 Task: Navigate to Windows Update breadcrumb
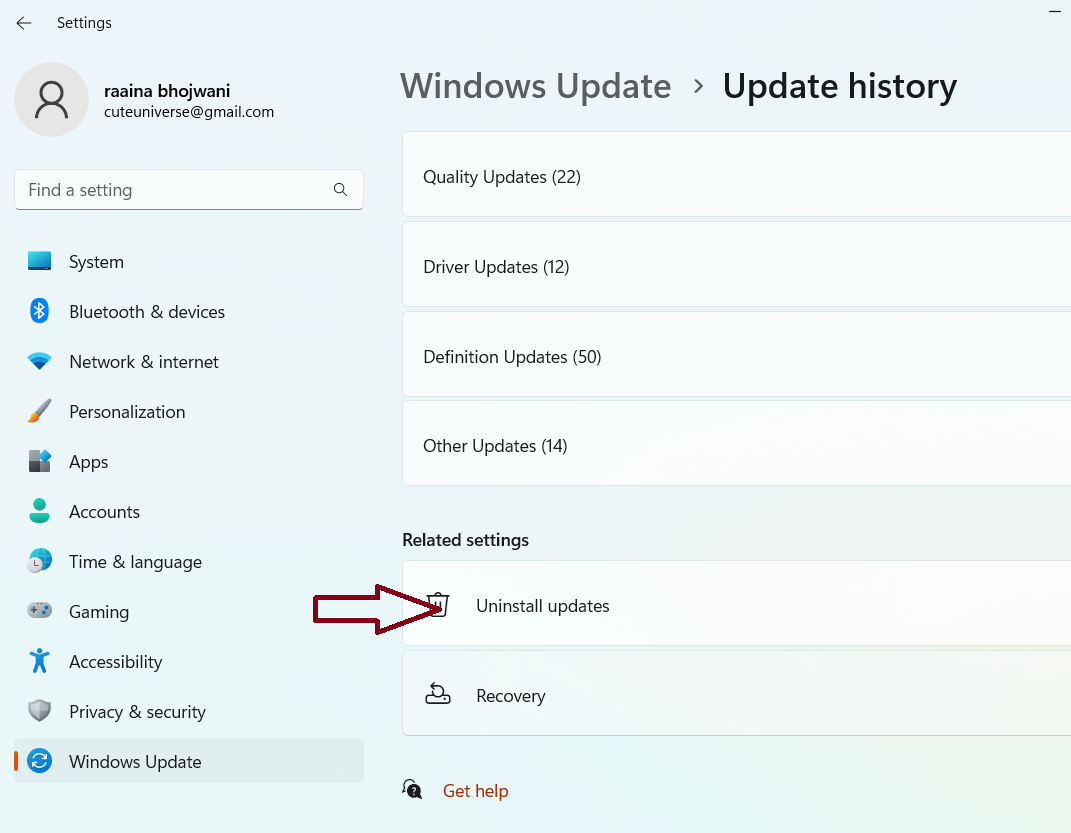(x=535, y=86)
